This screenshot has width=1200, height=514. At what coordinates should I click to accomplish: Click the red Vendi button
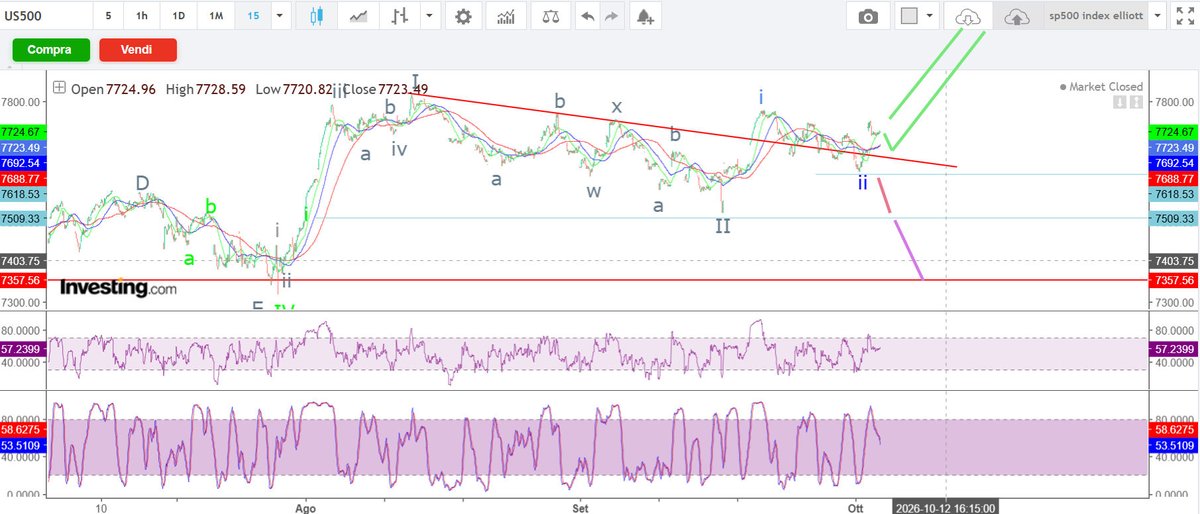pyautogui.click(x=137, y=49)
